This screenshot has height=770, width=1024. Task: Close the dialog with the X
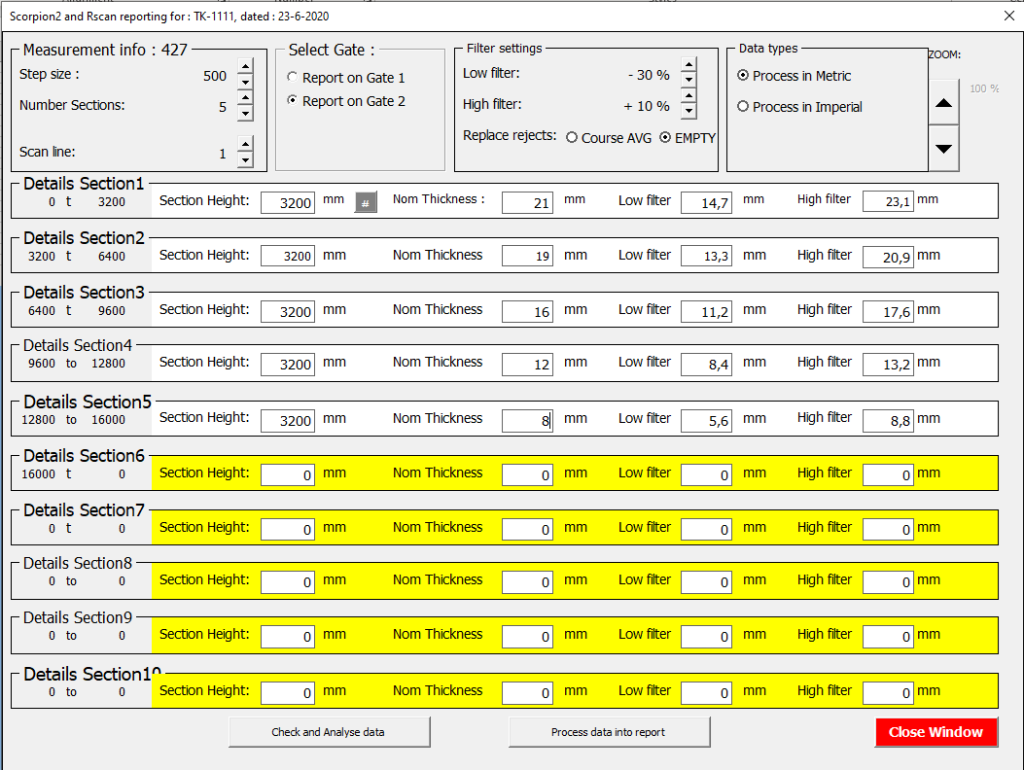1009,16
